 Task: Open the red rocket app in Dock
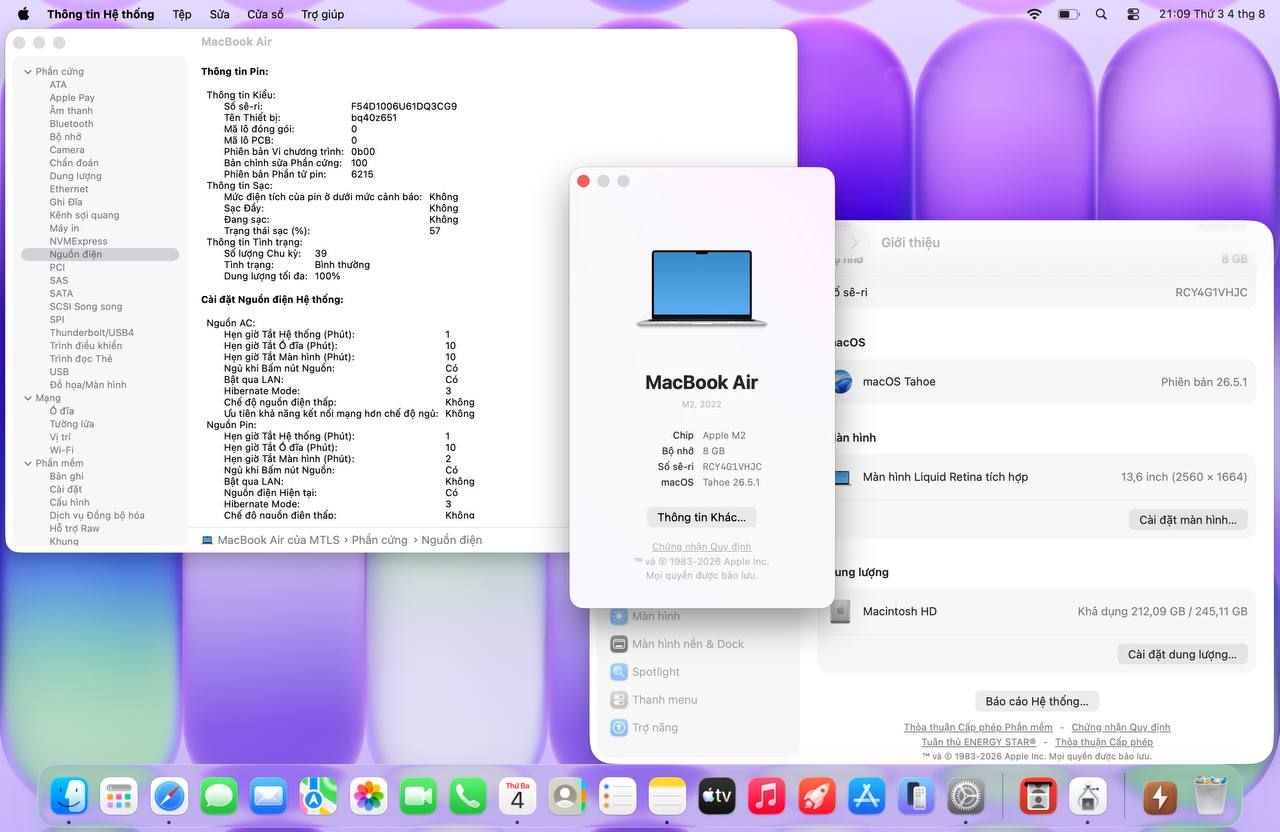point(816,796)
